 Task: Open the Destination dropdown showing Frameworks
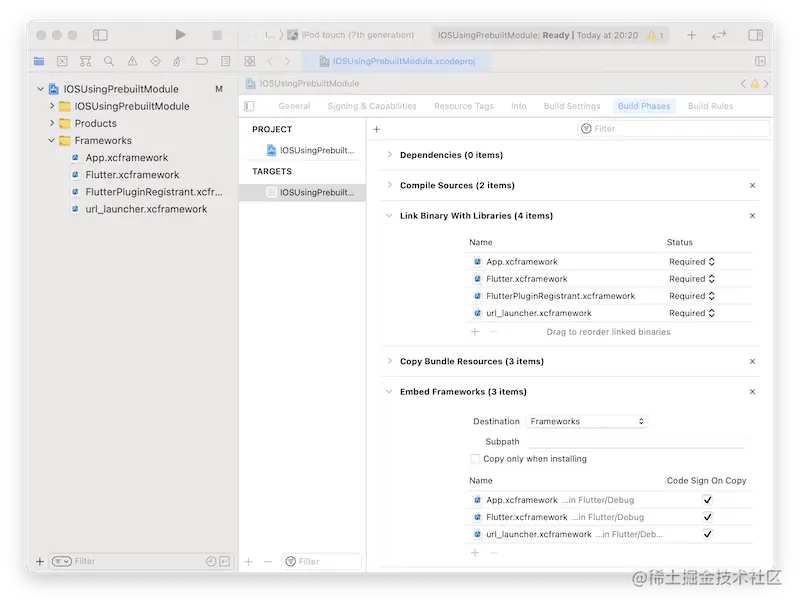click(587, 421)
